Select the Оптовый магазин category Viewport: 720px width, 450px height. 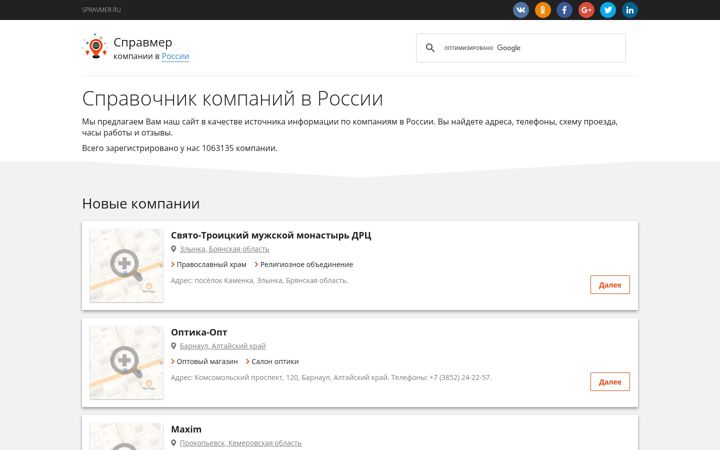[207, 361]
